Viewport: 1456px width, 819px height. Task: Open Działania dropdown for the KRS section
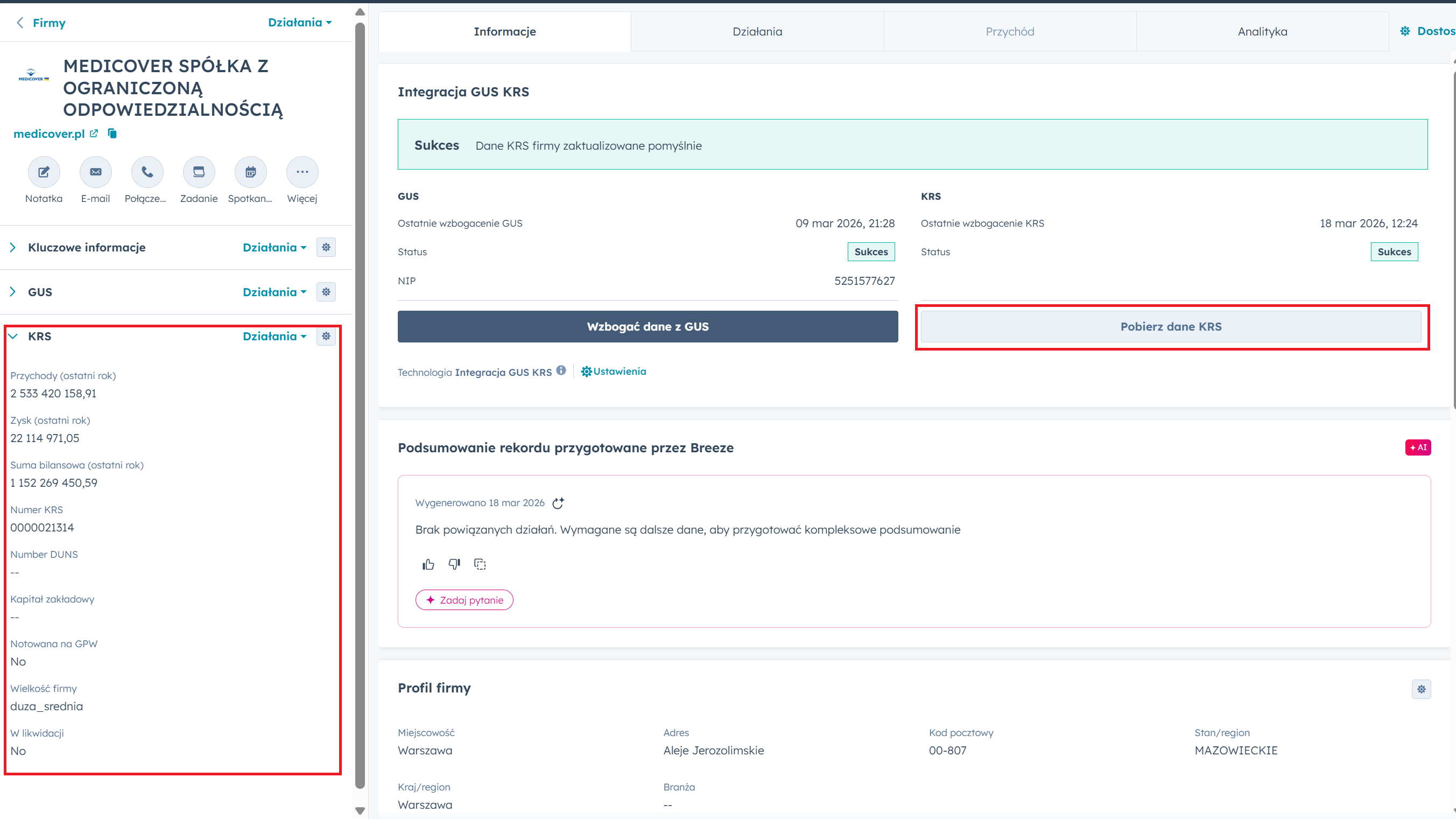(x=275, y=336)
